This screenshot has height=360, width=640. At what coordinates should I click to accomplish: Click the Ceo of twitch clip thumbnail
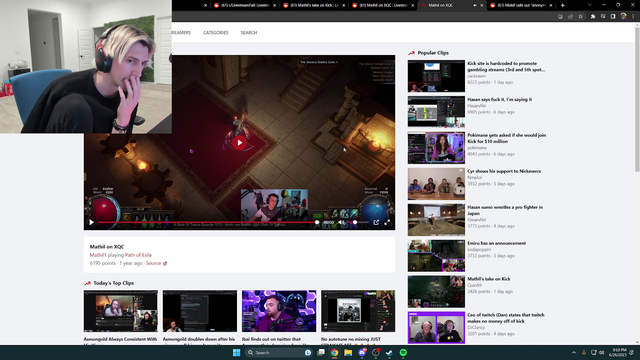(x=436, y=327)
